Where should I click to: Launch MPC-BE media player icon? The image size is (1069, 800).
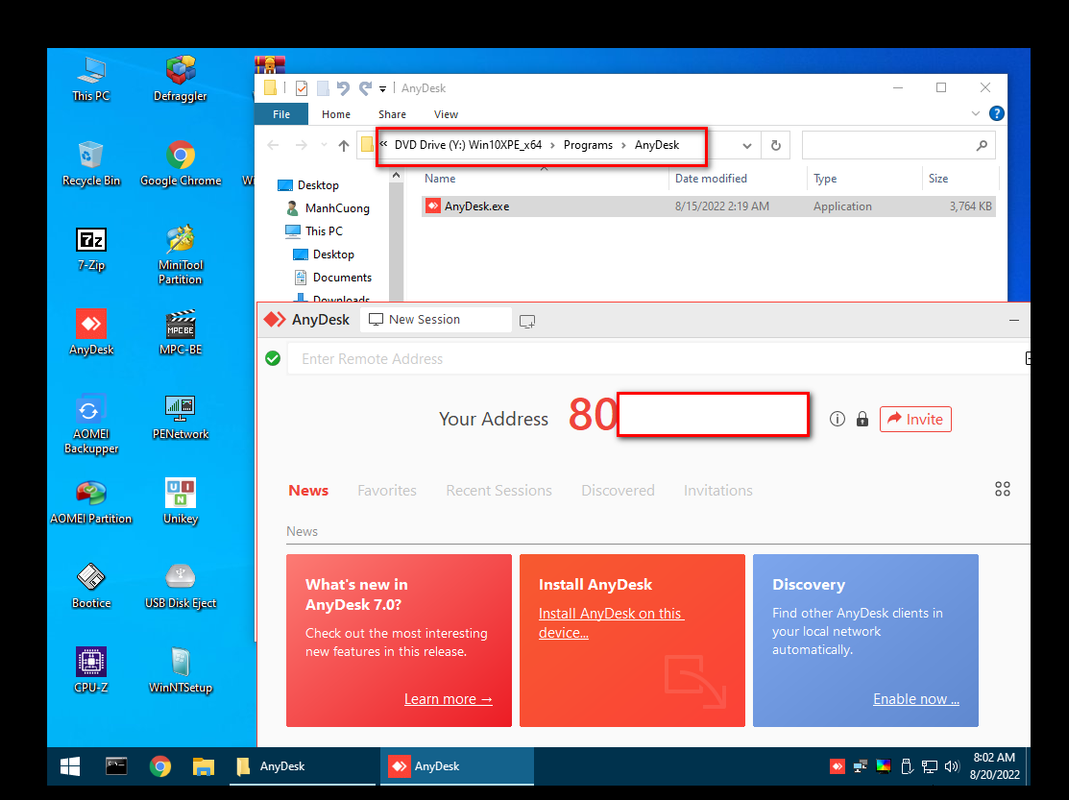coord(181,332)
